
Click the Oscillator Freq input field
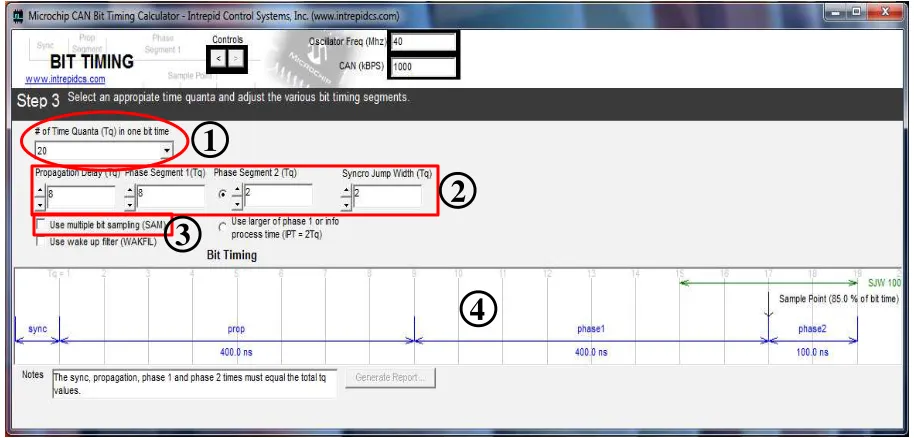pos(423,42)
